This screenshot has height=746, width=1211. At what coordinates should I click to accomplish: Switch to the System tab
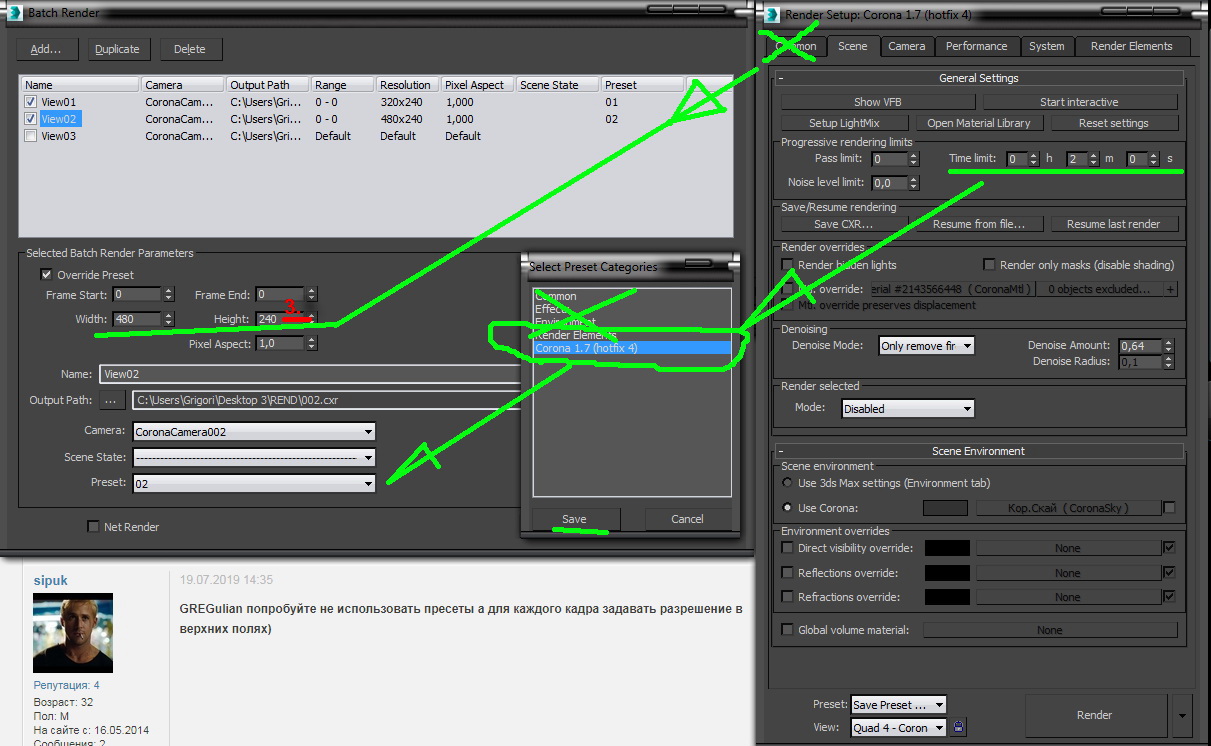click(x=1047, y=46)
